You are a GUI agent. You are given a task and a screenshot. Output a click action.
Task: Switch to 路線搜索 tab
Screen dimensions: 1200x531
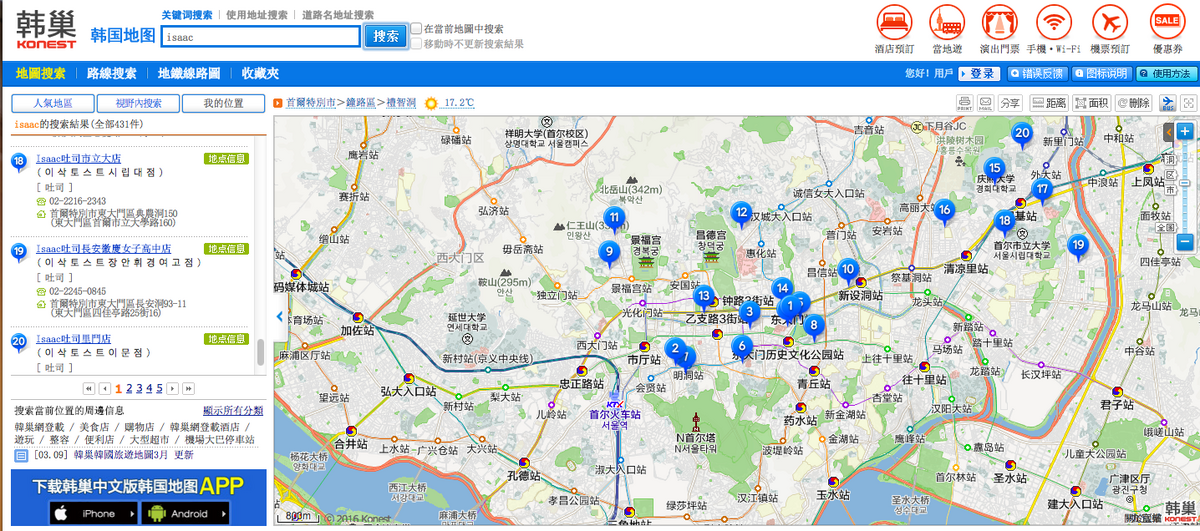[x=112, y=74]
